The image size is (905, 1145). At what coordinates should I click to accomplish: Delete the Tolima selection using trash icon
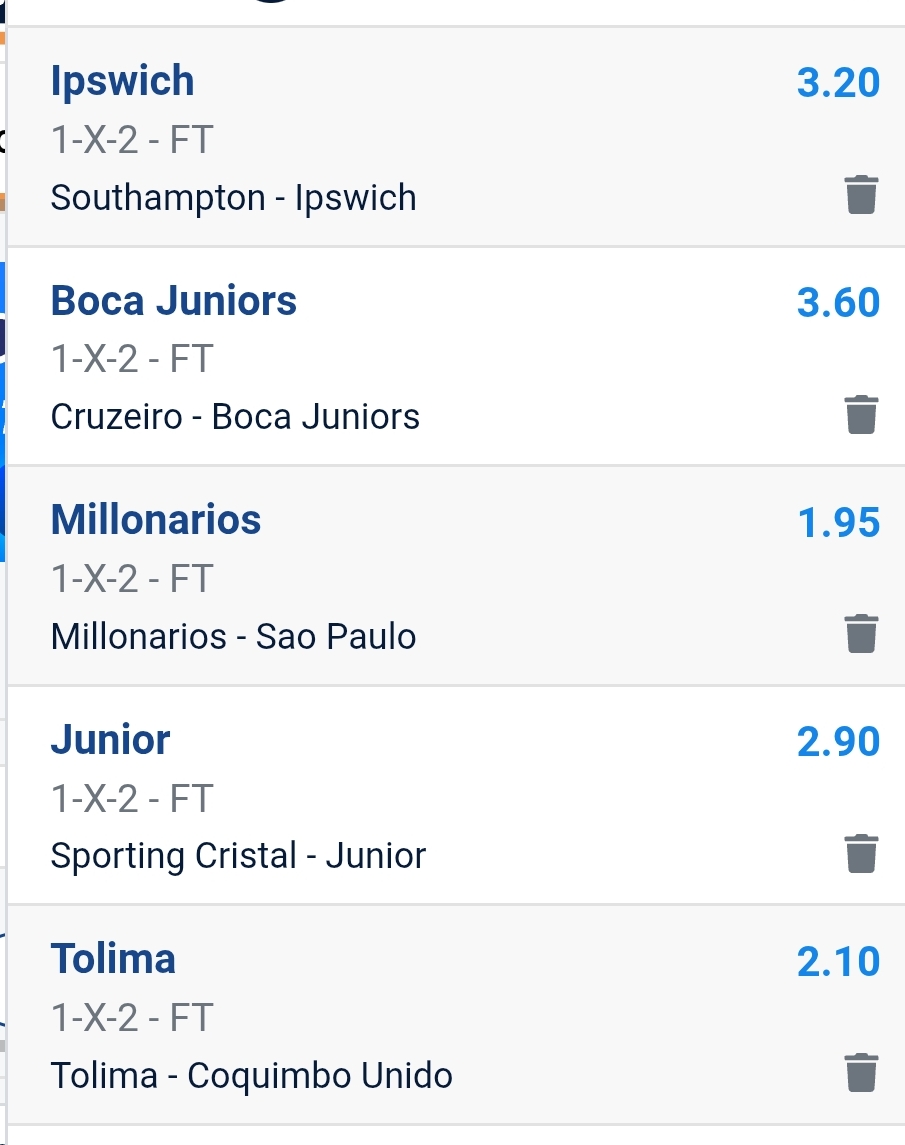[861, 1073]
